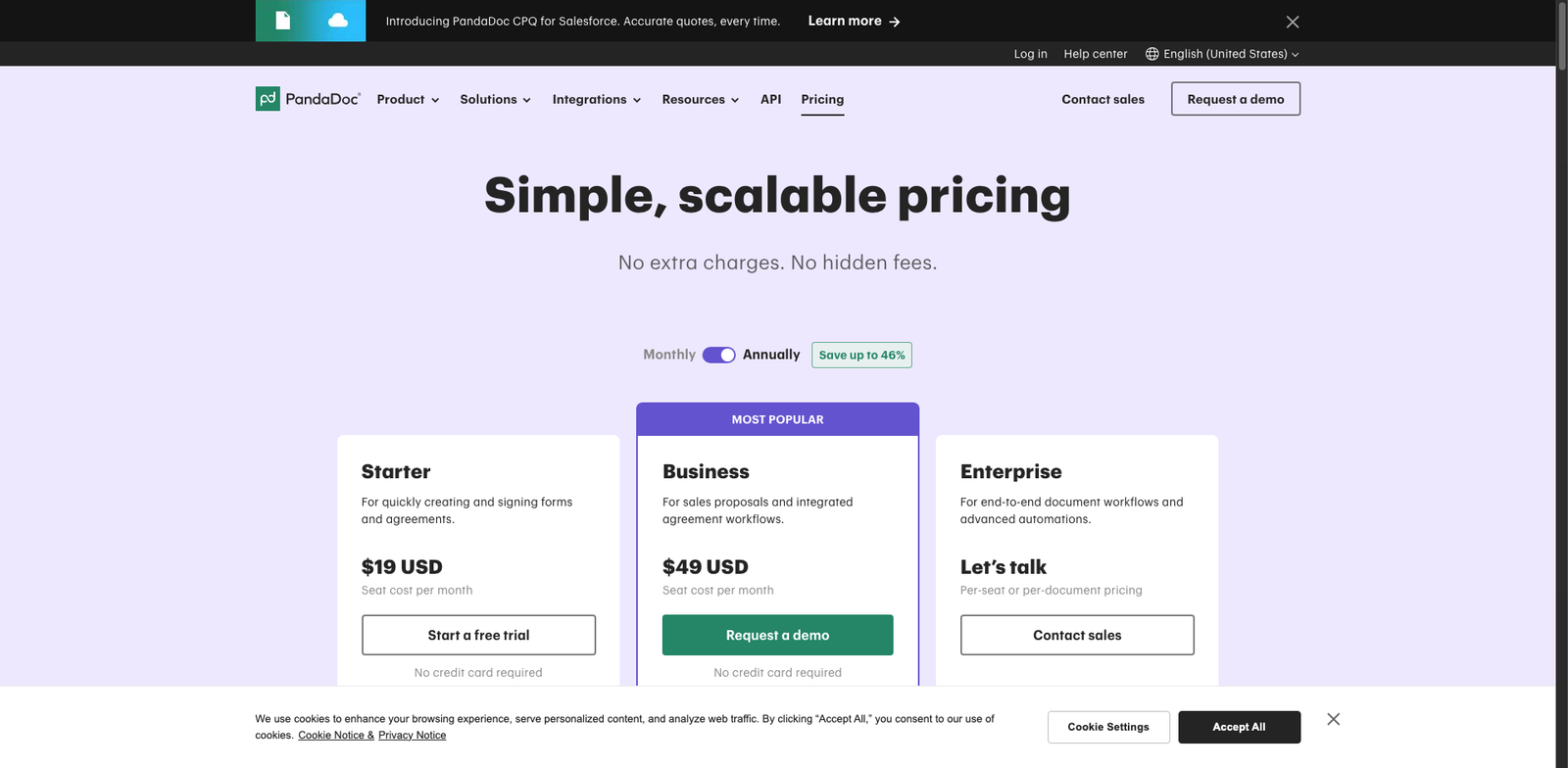Click the cloud icon in promo banner
1568x768 pixels.
click(338, 21)
